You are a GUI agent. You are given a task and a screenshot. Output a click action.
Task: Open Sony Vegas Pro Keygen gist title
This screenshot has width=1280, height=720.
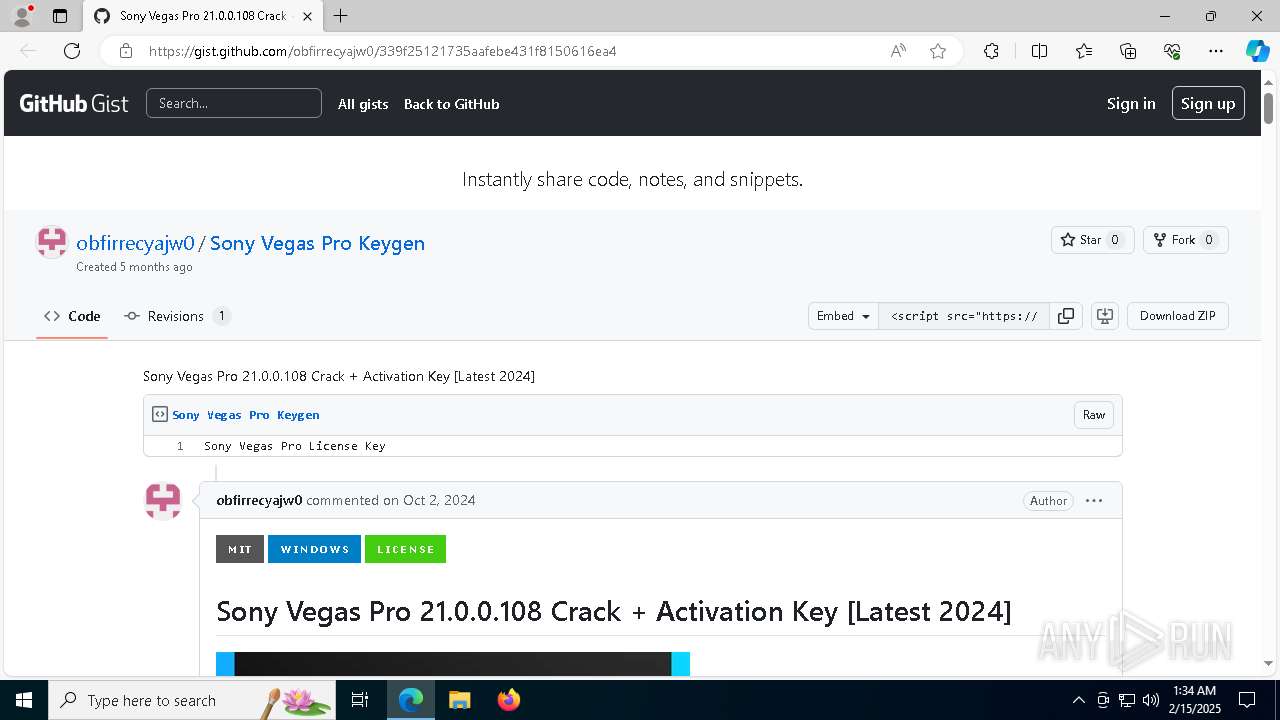click(x=317, y=243)
